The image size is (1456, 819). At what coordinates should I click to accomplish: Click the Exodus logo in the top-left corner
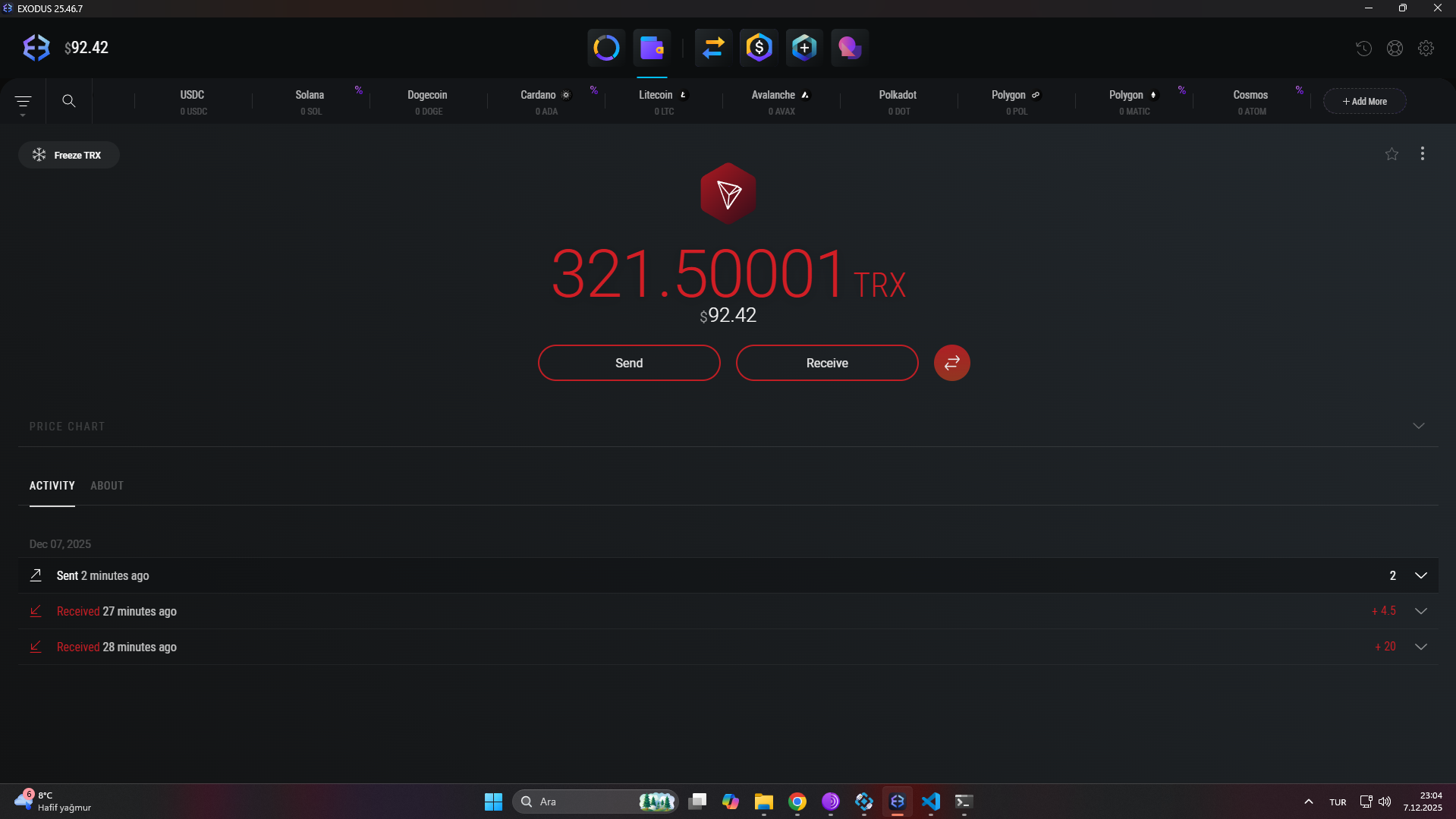coord(36,48)
